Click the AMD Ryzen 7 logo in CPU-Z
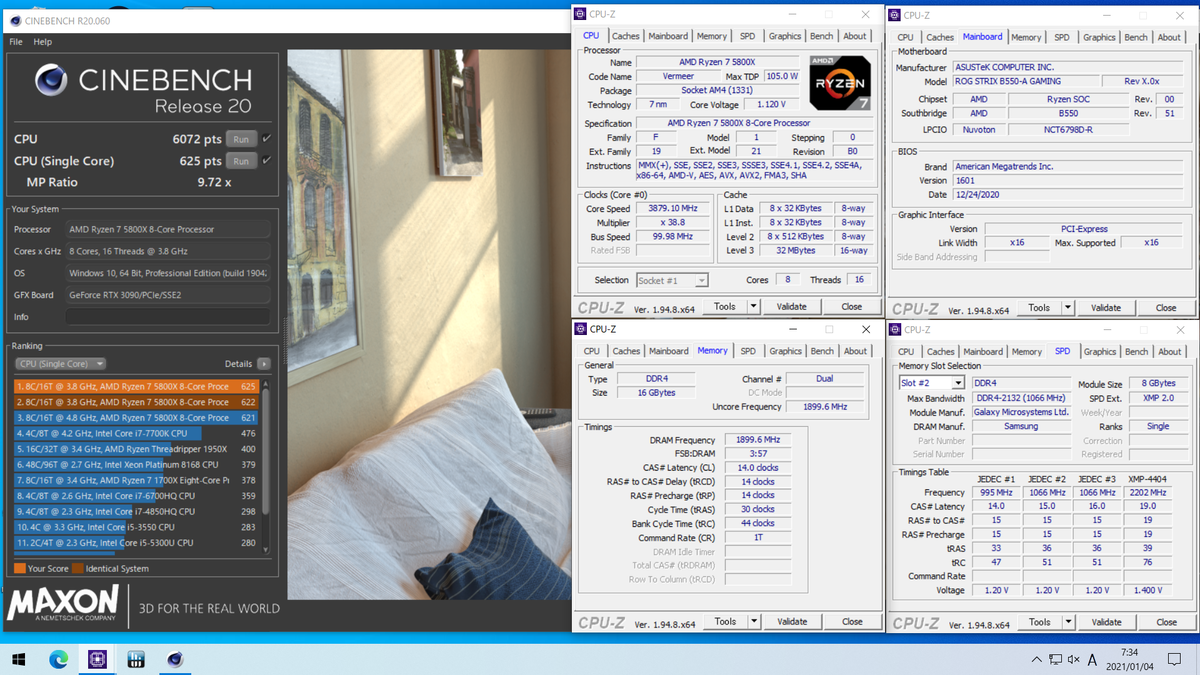The image size is (1200, 675). coord(840,83)
